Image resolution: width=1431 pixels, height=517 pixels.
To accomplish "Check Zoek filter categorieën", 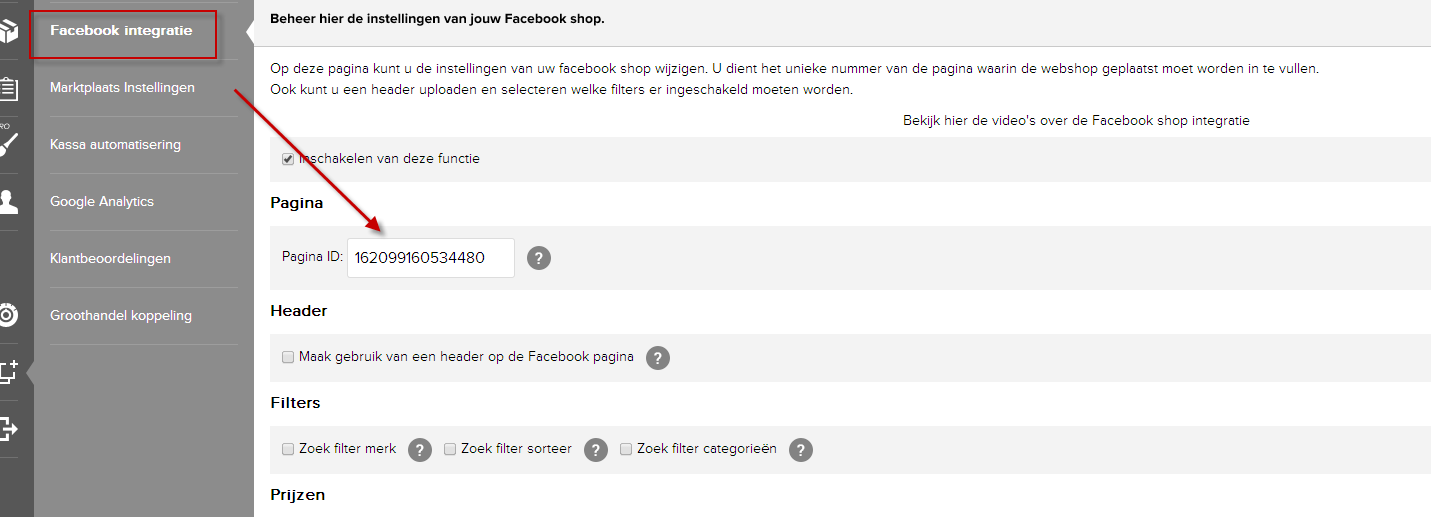I will [626, 449].
